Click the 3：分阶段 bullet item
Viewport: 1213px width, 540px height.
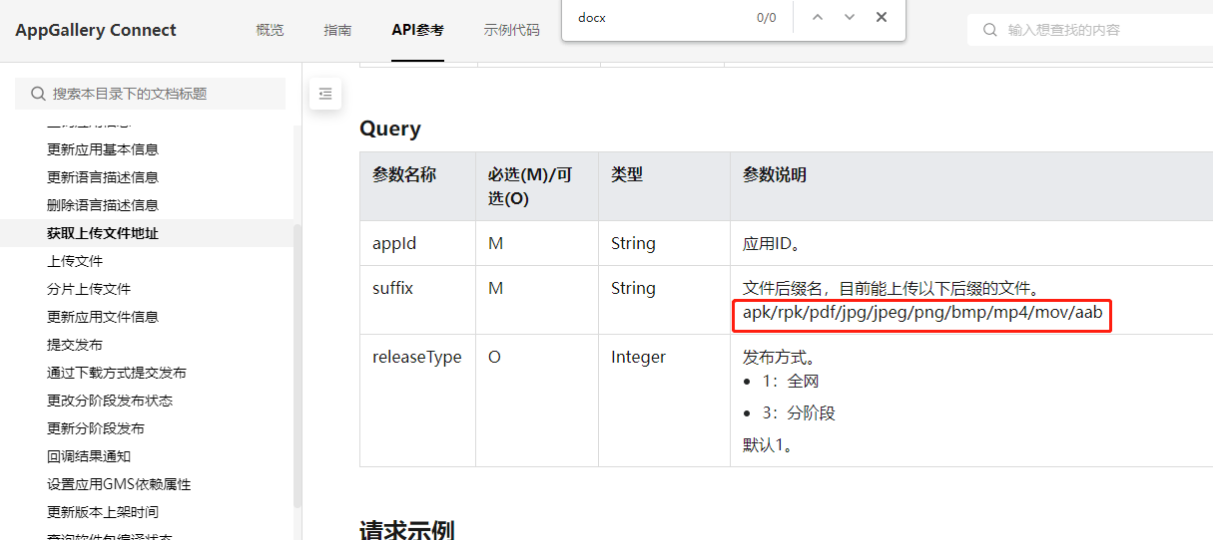coord(798,413)
